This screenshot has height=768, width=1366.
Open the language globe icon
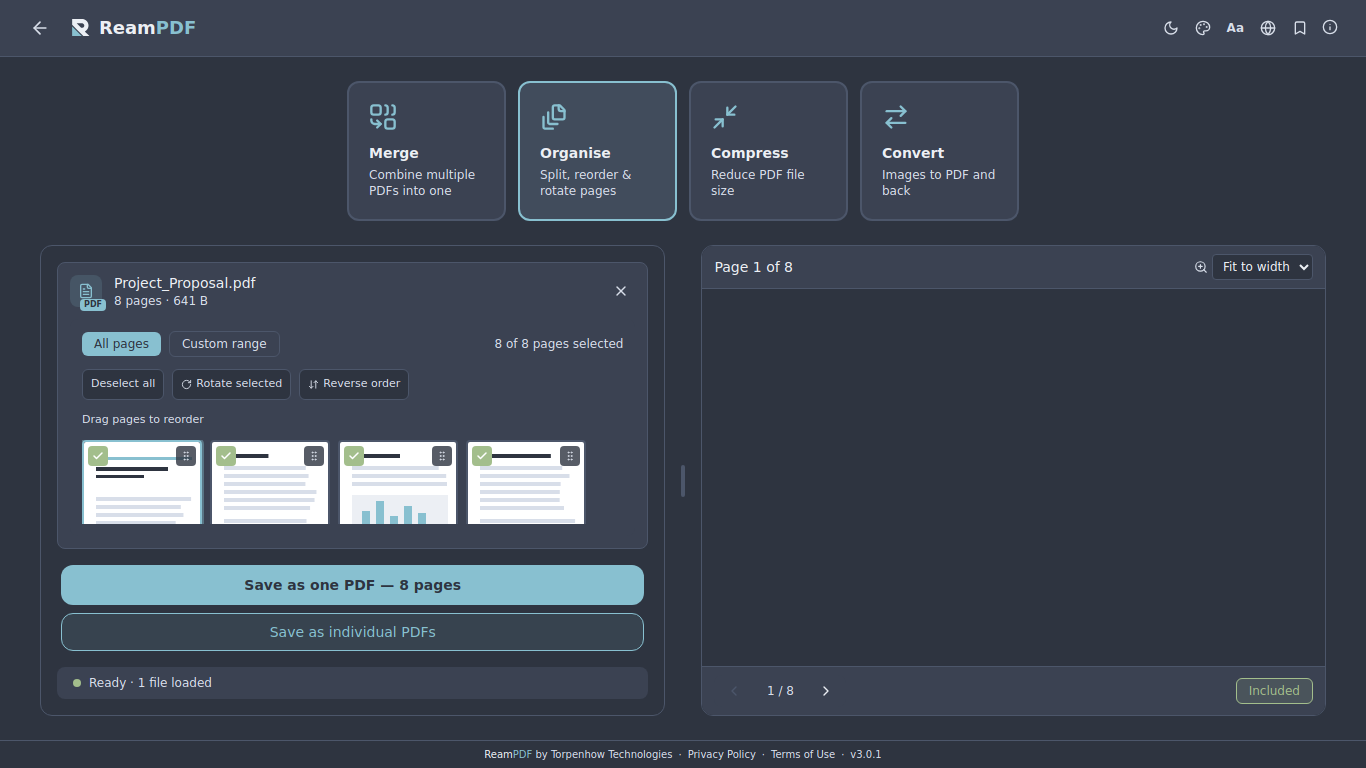[x=1268, y=28]
